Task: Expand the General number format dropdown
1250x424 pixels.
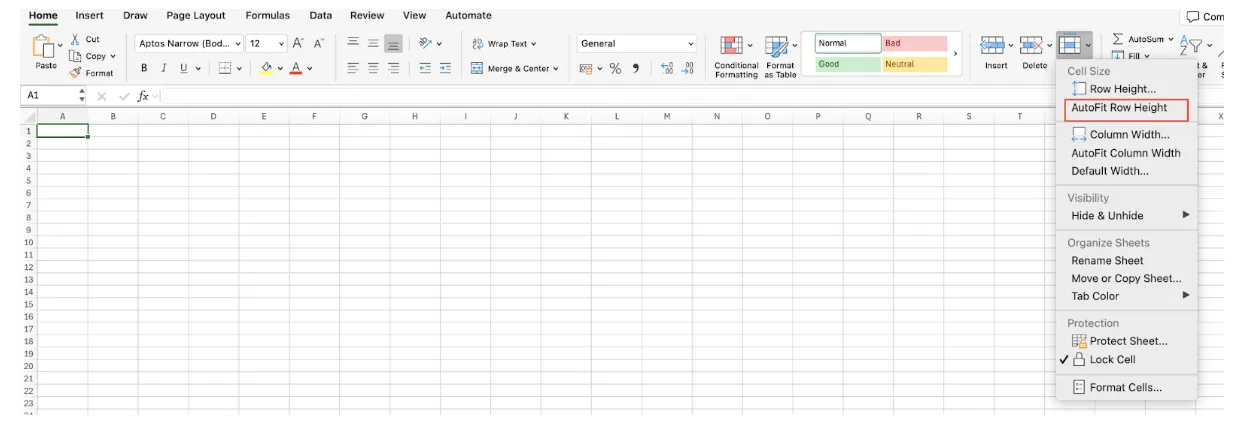Action: point(690,44)
